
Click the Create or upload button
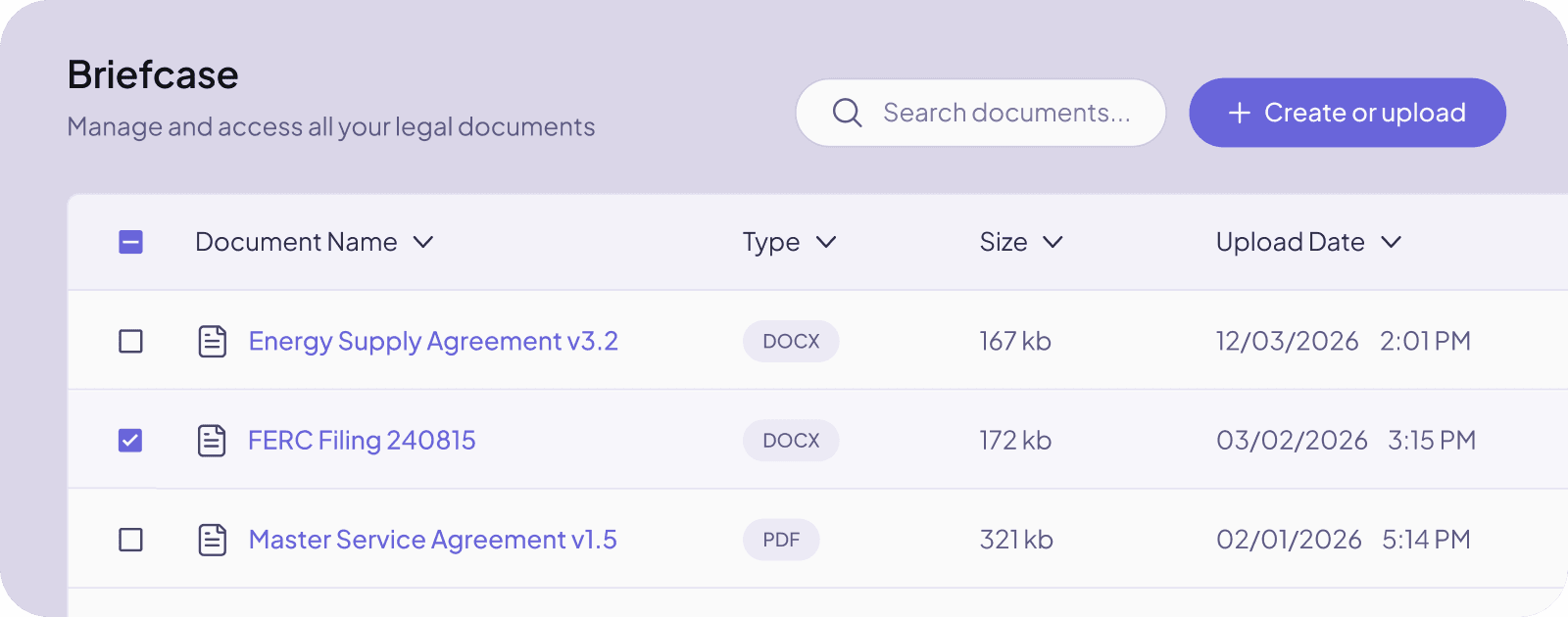click(x=1347, y=113)
